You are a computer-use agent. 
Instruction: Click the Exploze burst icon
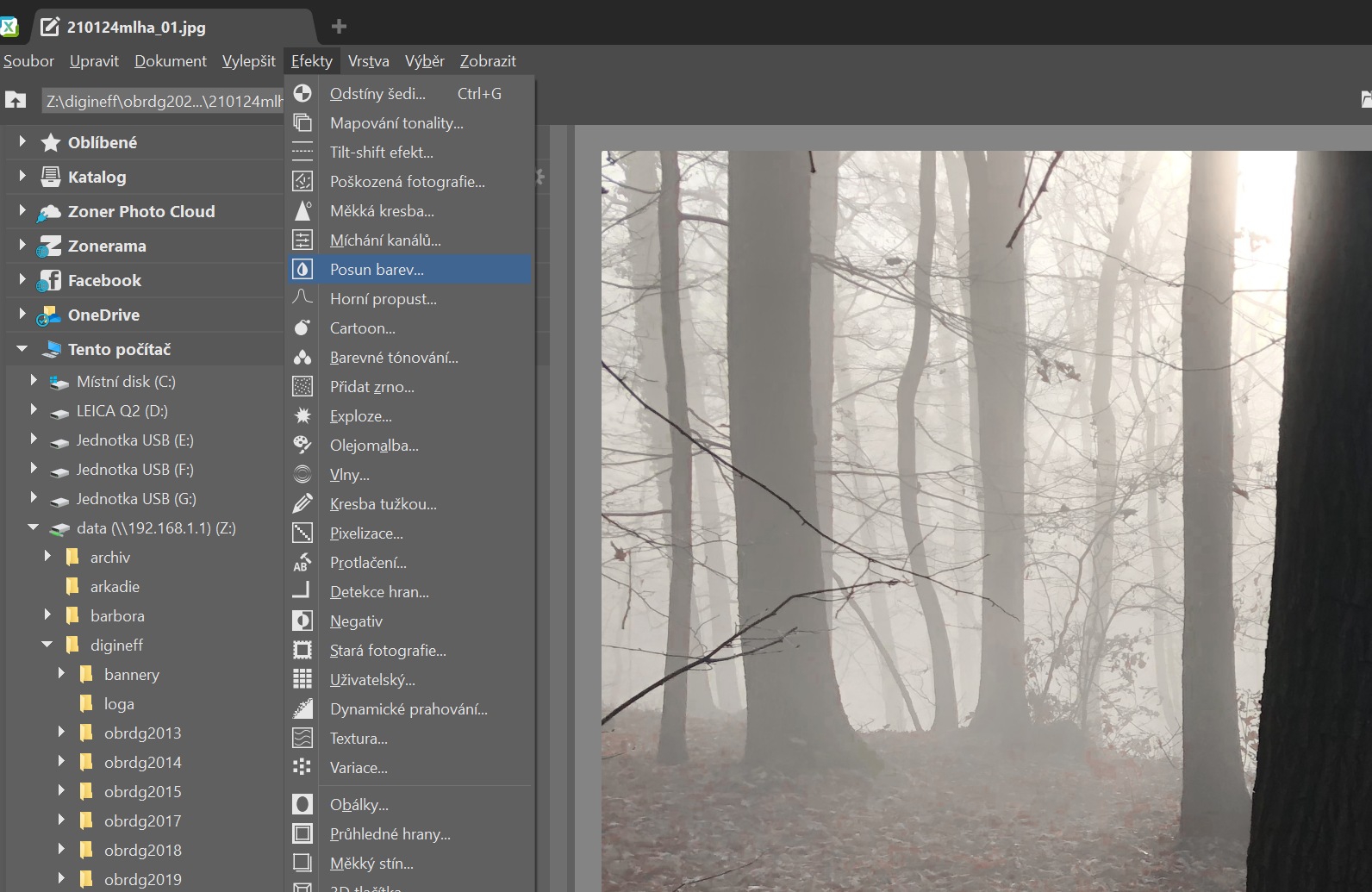tap(302, 415)
